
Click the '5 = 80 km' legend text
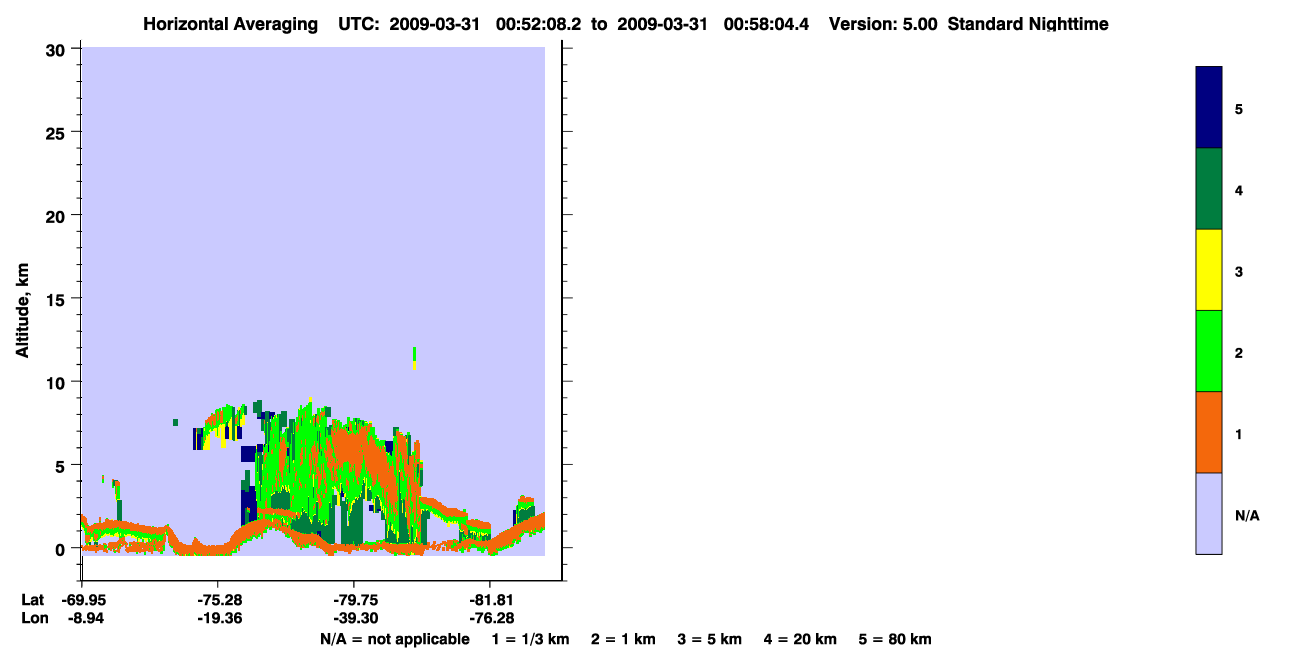[895, 640]
